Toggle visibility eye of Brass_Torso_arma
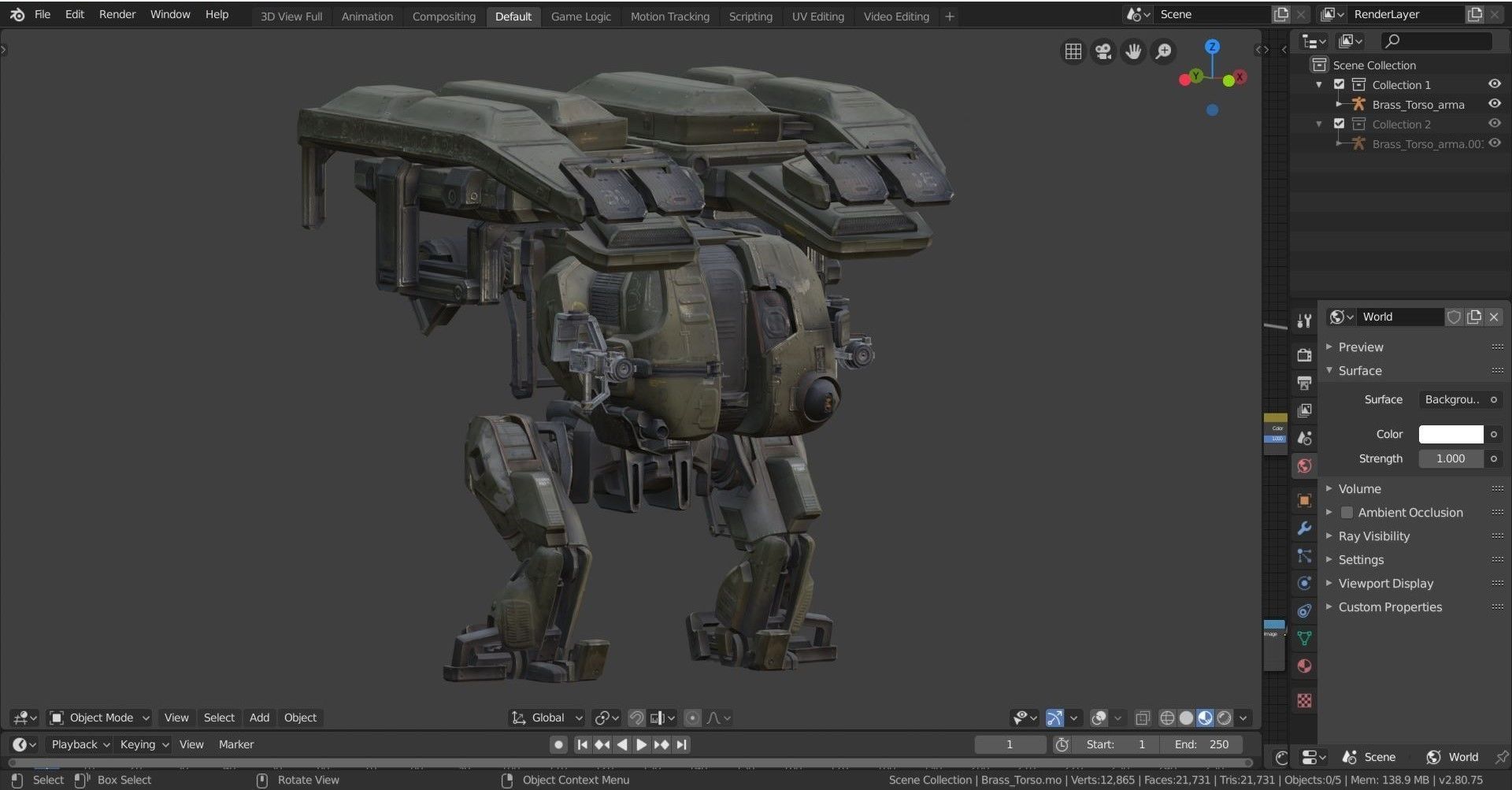 (1494, 104)
